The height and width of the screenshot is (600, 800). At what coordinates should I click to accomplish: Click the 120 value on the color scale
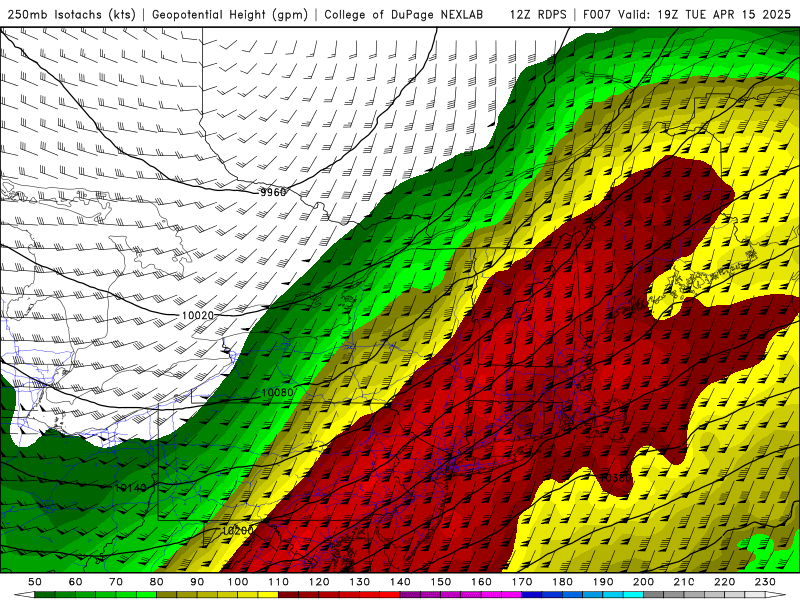pyautogui.click(x=319, y=582)
